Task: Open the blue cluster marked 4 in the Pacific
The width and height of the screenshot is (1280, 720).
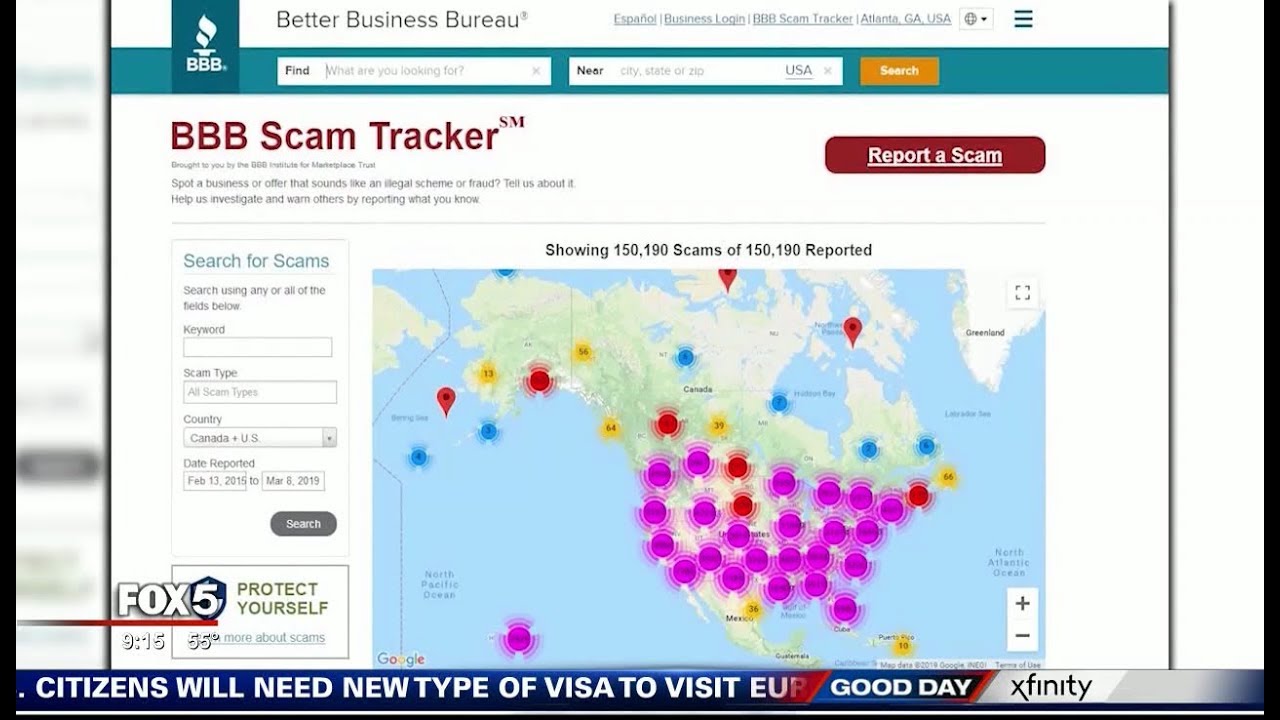Action: 418,458
